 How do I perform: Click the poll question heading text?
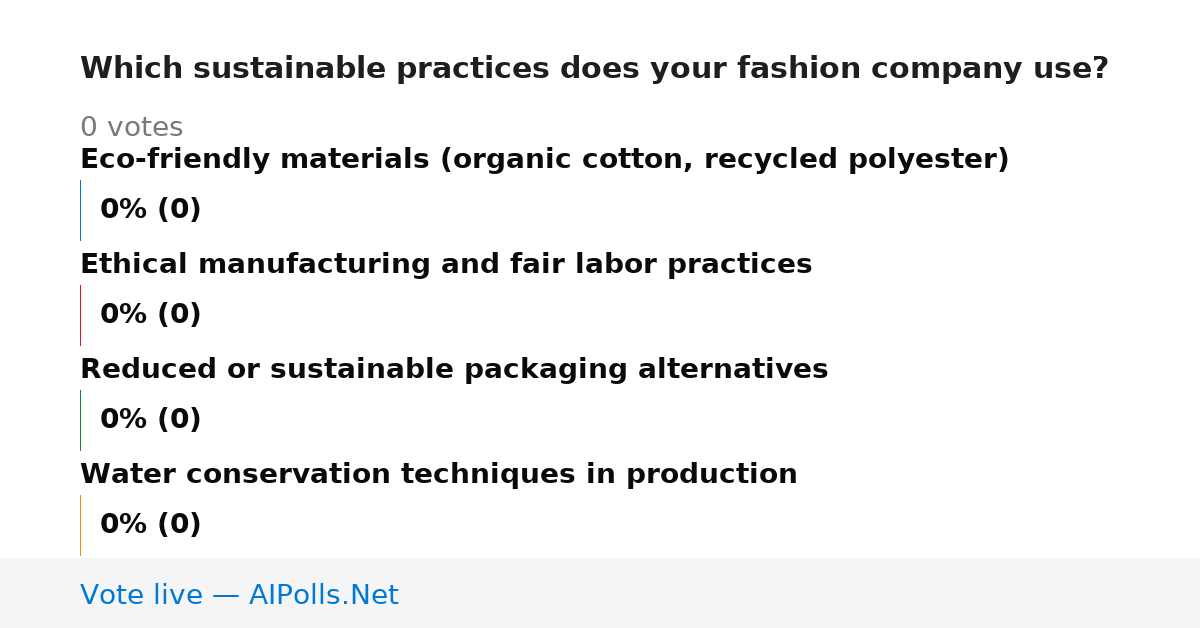click(594, 69)
